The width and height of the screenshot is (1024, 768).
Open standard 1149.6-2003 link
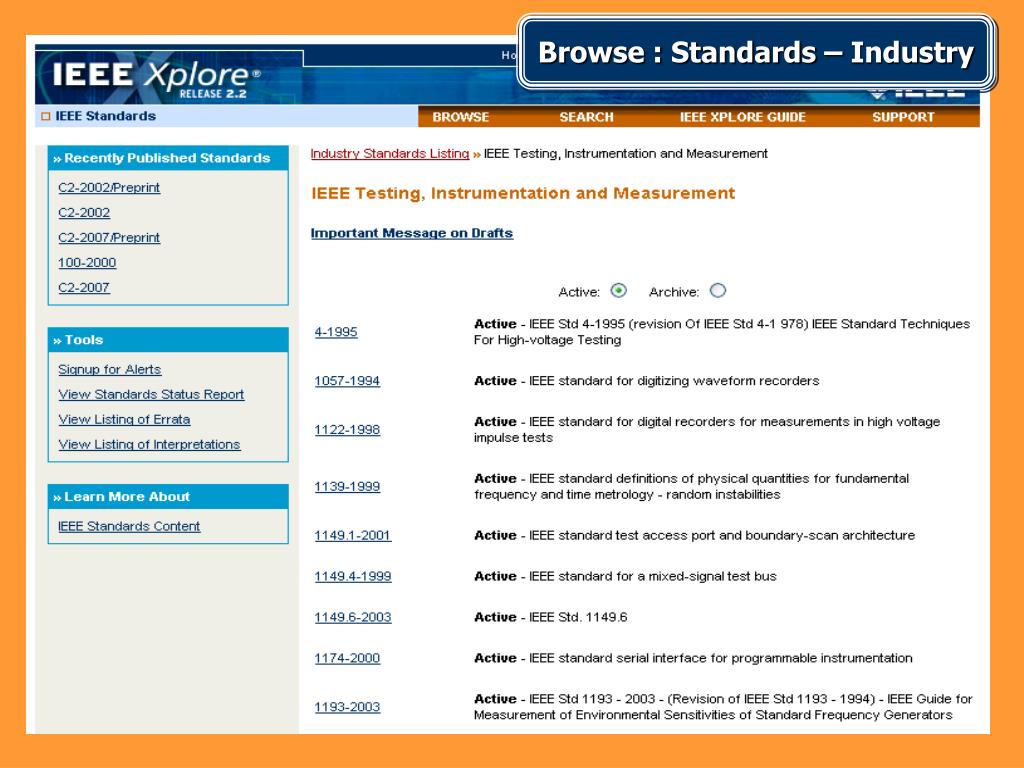pos(353,617)
